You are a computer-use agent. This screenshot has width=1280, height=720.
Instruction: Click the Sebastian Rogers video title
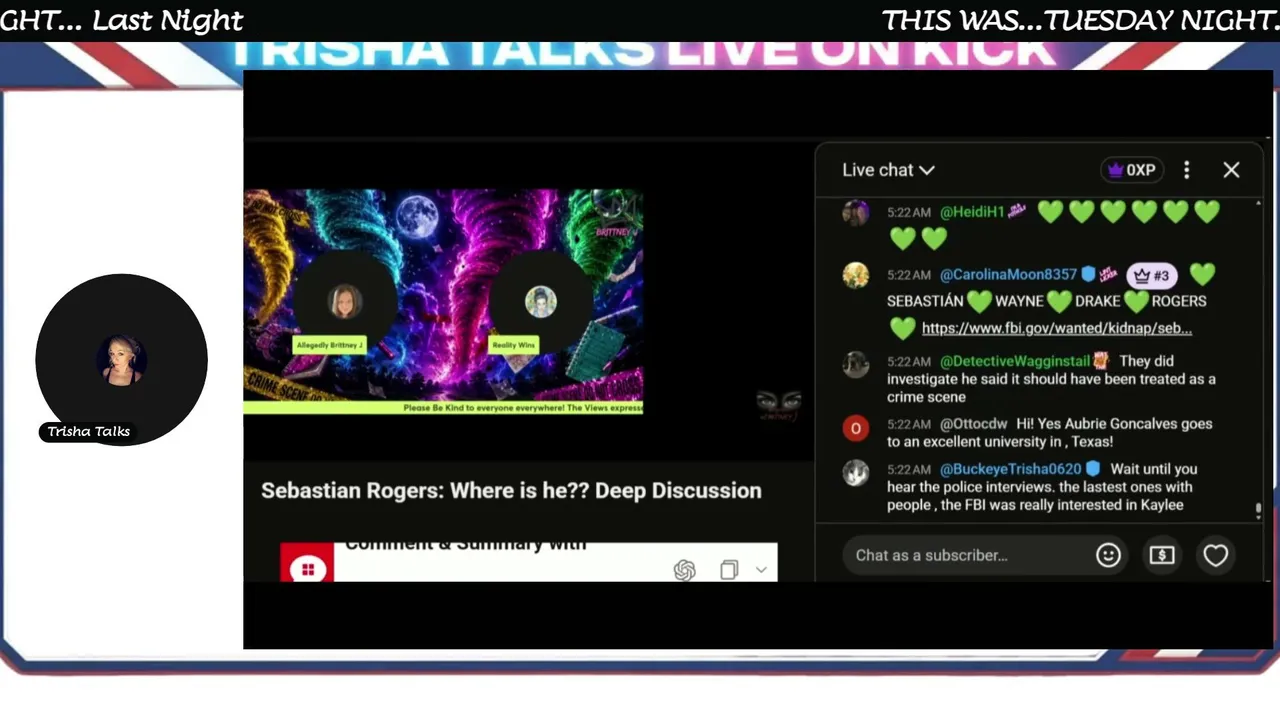pos(511,490)
